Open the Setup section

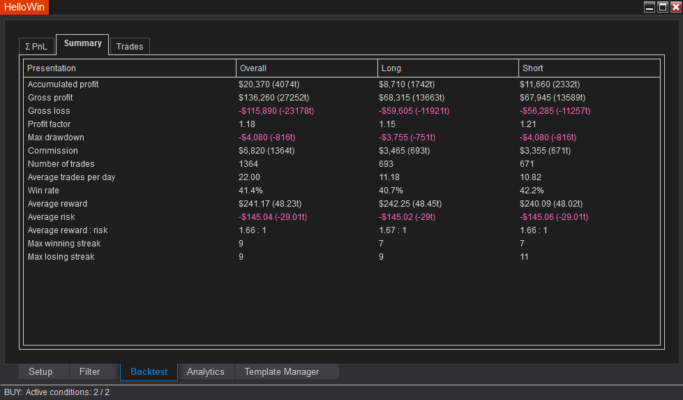(x=40, y=372)
